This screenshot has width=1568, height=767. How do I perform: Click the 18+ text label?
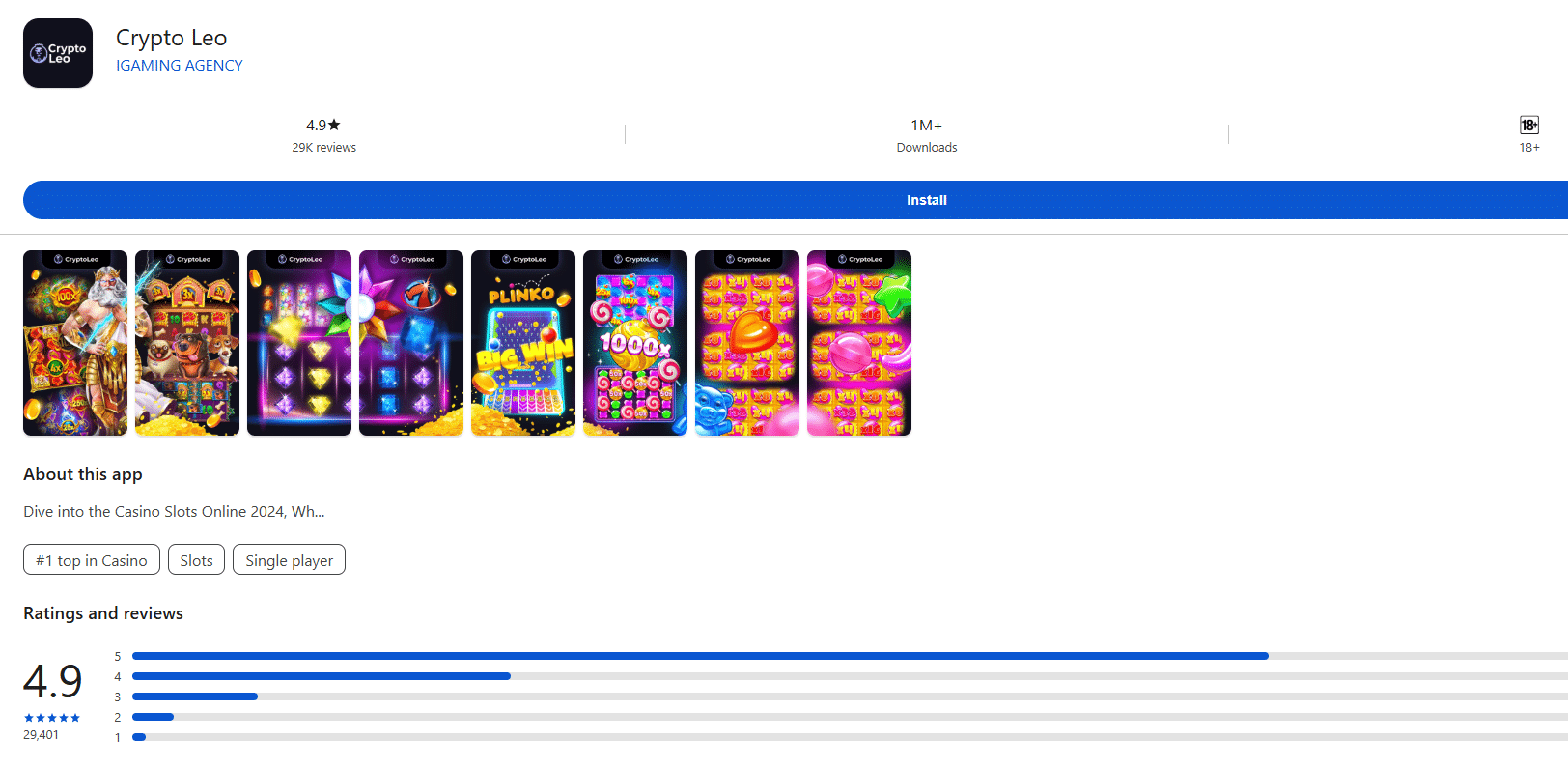[x=1529, y=148]
